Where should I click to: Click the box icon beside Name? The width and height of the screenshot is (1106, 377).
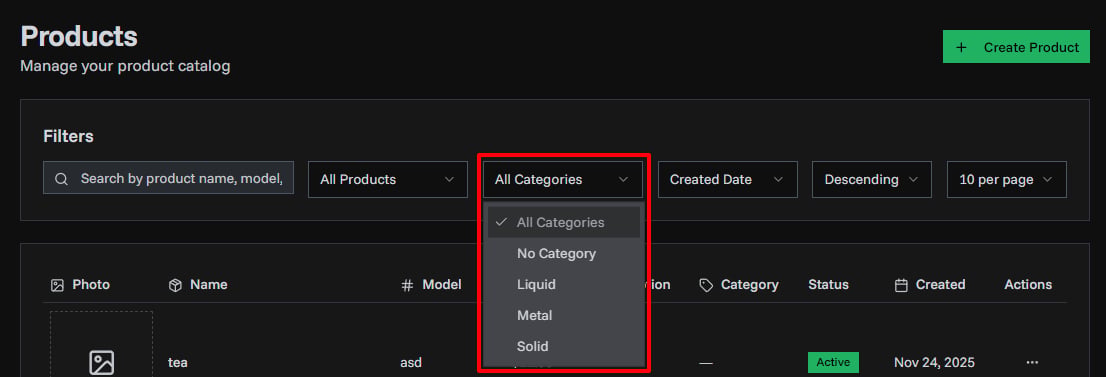point(175,285)
